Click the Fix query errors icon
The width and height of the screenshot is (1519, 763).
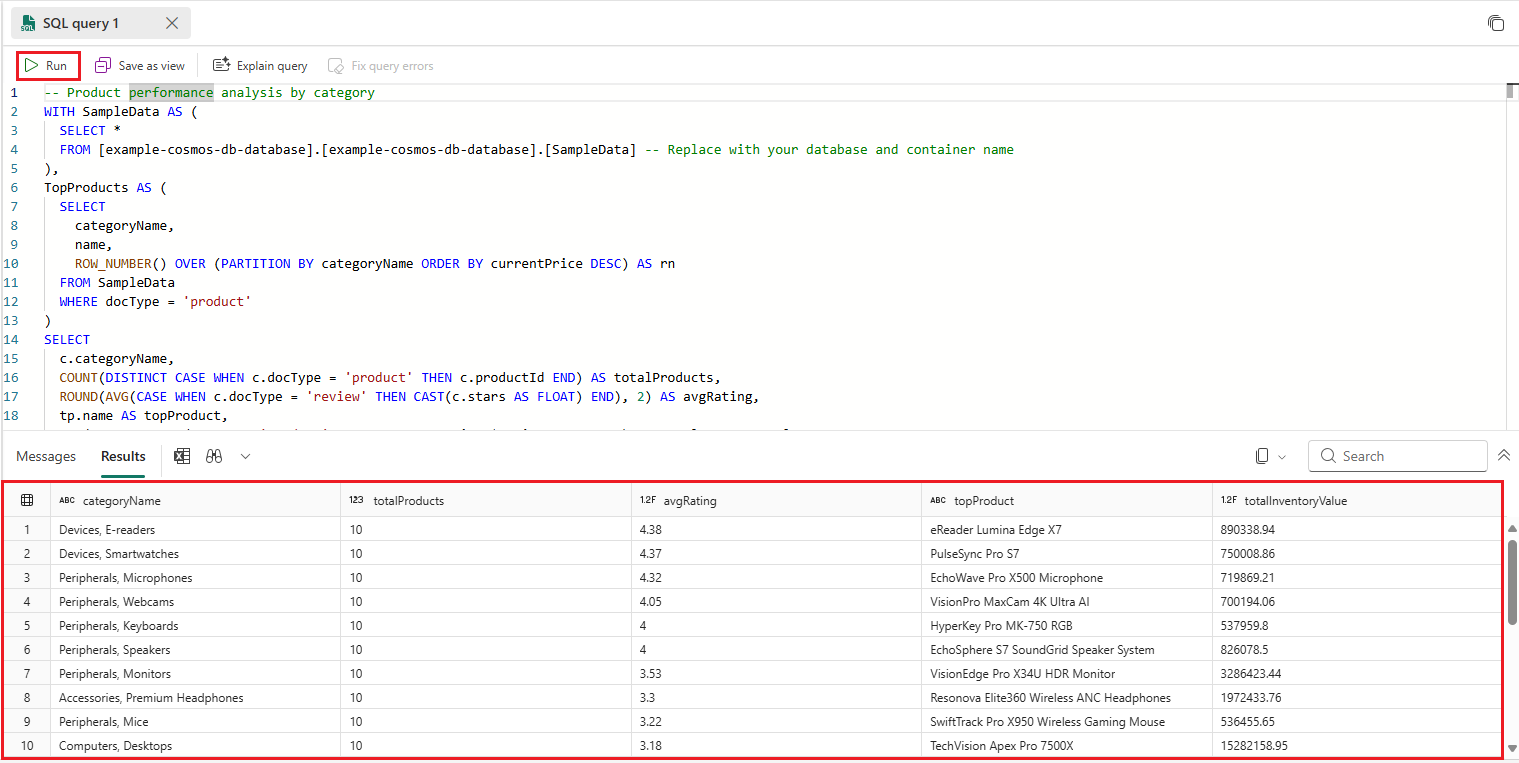[336, 65]
